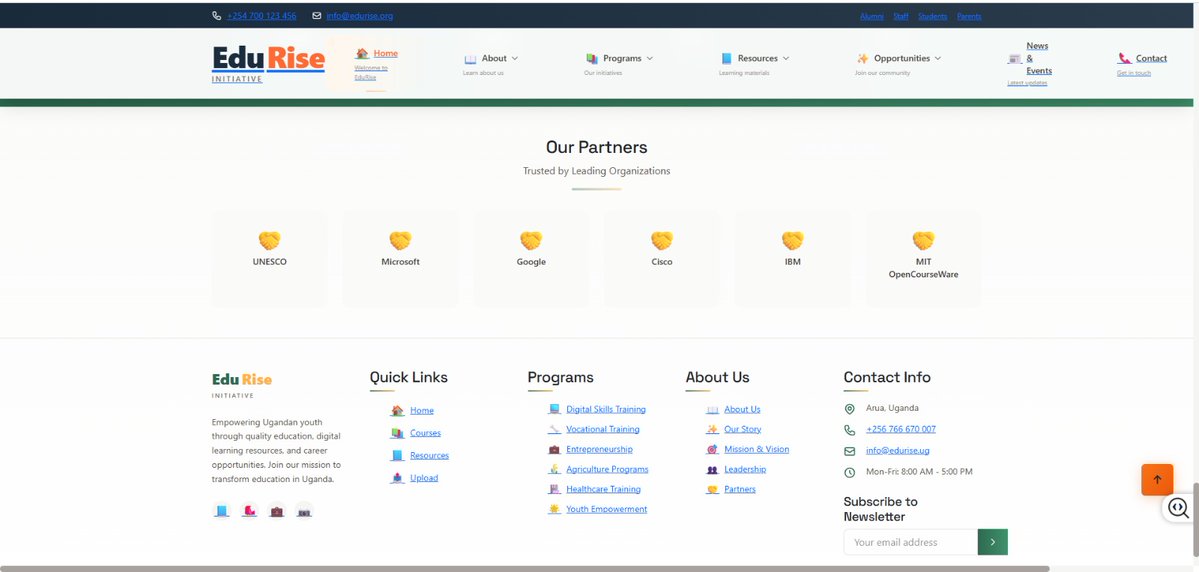Select the UNESCO partner name text
The image size is (1199, 572).
click(x=269, y=262)
